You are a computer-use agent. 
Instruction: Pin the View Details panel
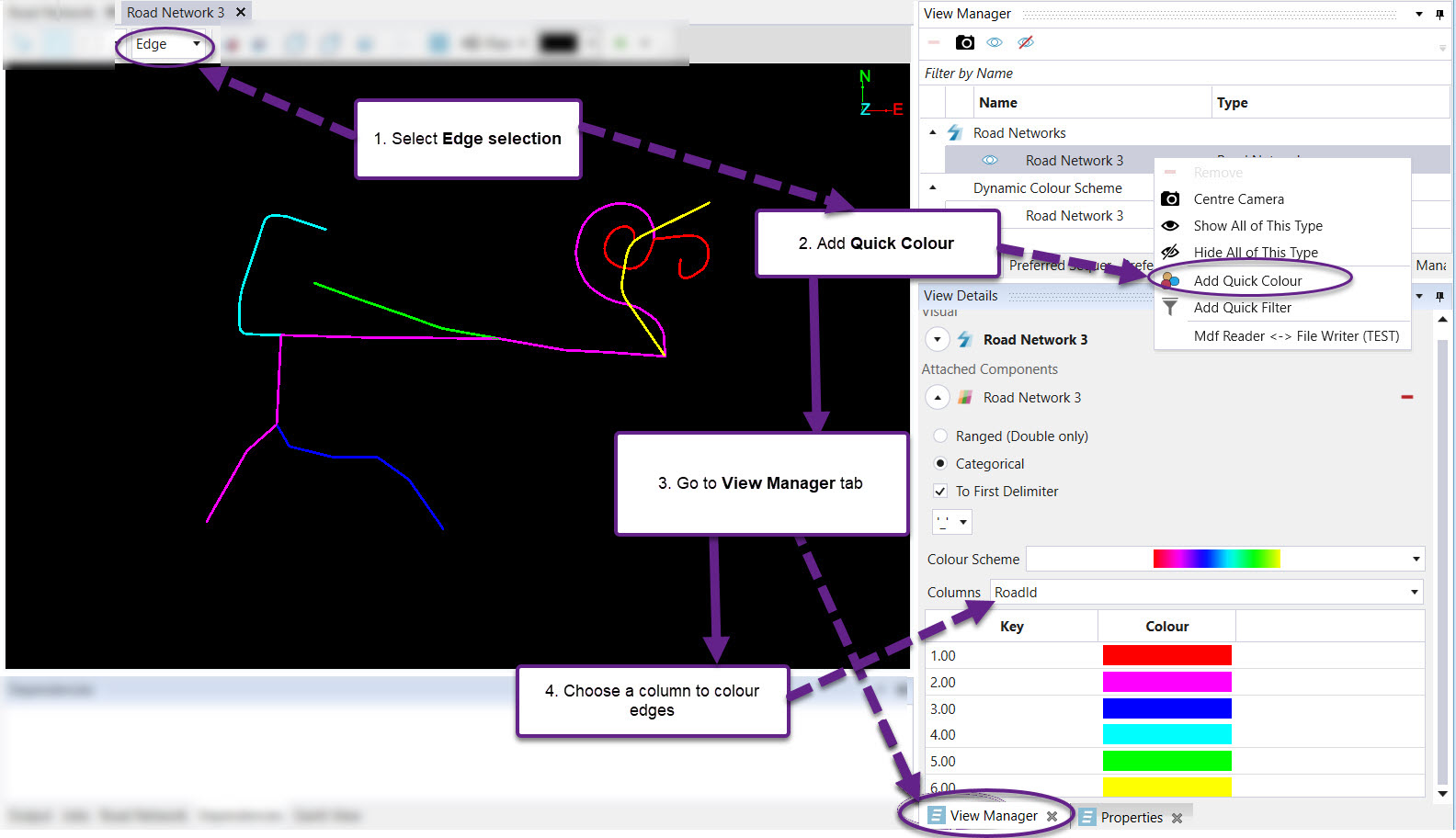(1439, 296)
